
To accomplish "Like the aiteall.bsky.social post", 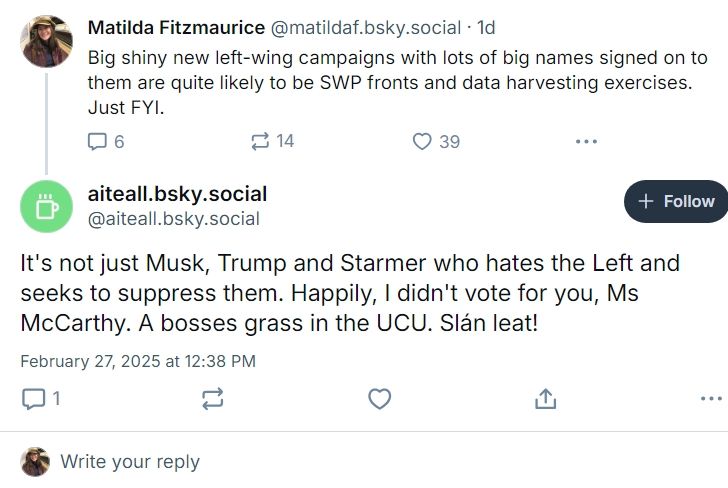I will pyautogui.click(x=379, y=399).
